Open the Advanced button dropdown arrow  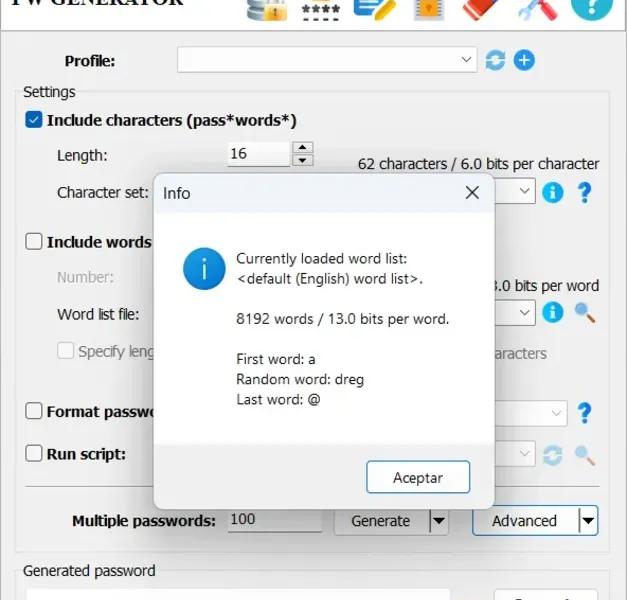(588, 521)
